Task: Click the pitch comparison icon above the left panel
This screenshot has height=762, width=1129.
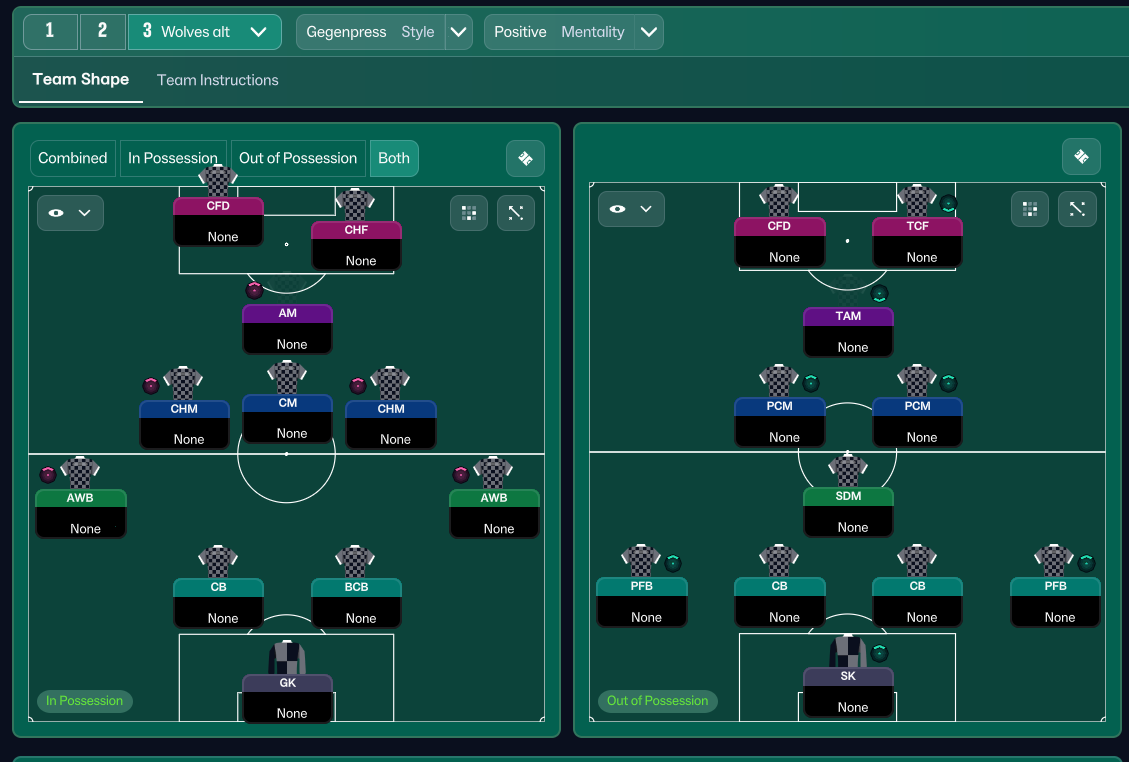Action: click(x=525, y=158)
